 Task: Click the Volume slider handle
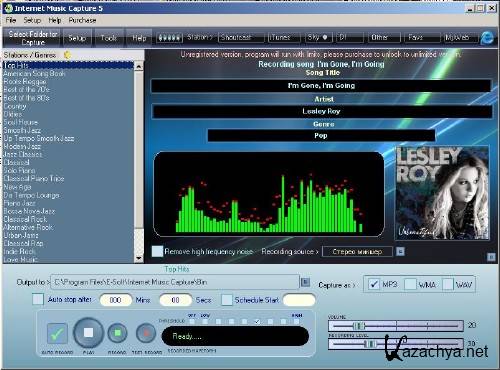tap(359, 325)
